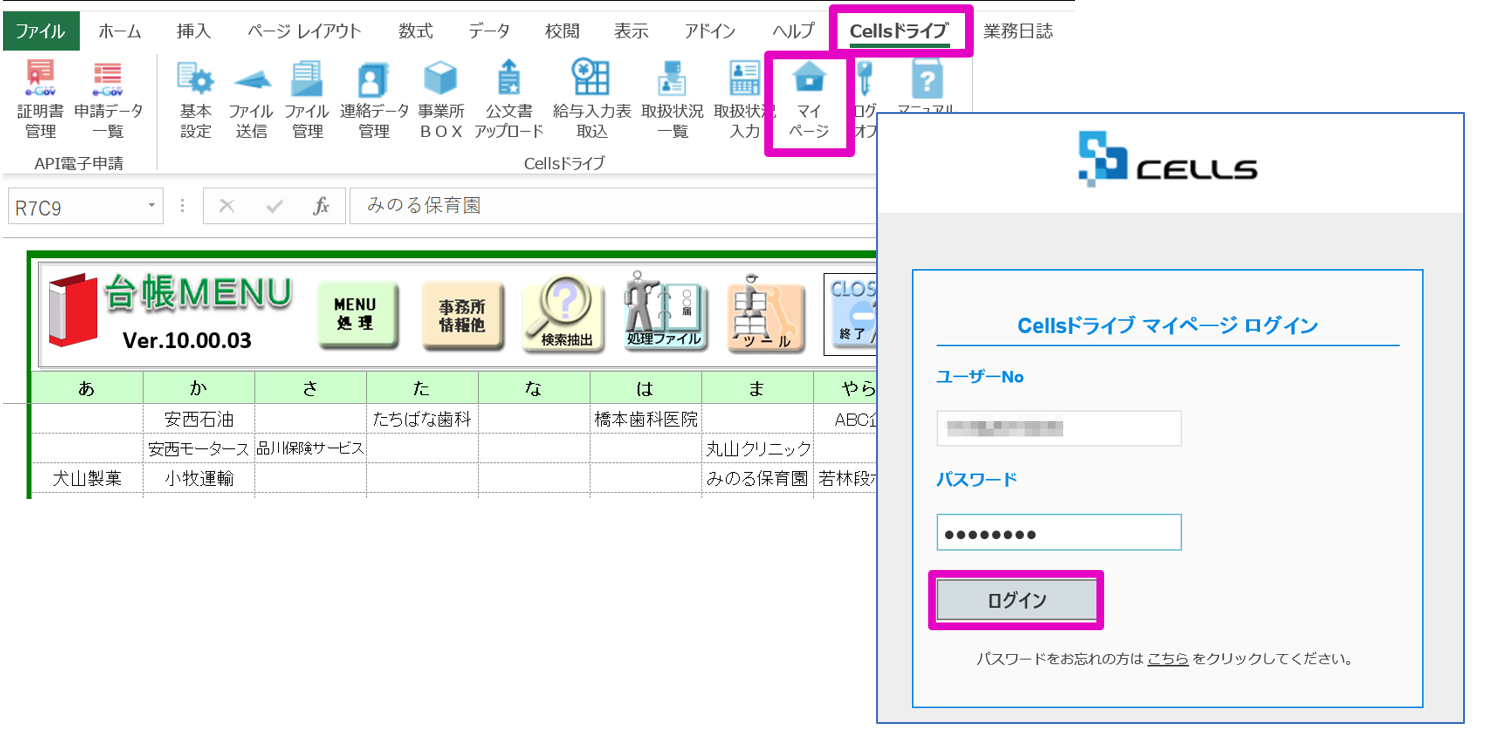The image size is (1485, 740).
Task: Open the ページ レイアウト tab
Action: [304, 31]
